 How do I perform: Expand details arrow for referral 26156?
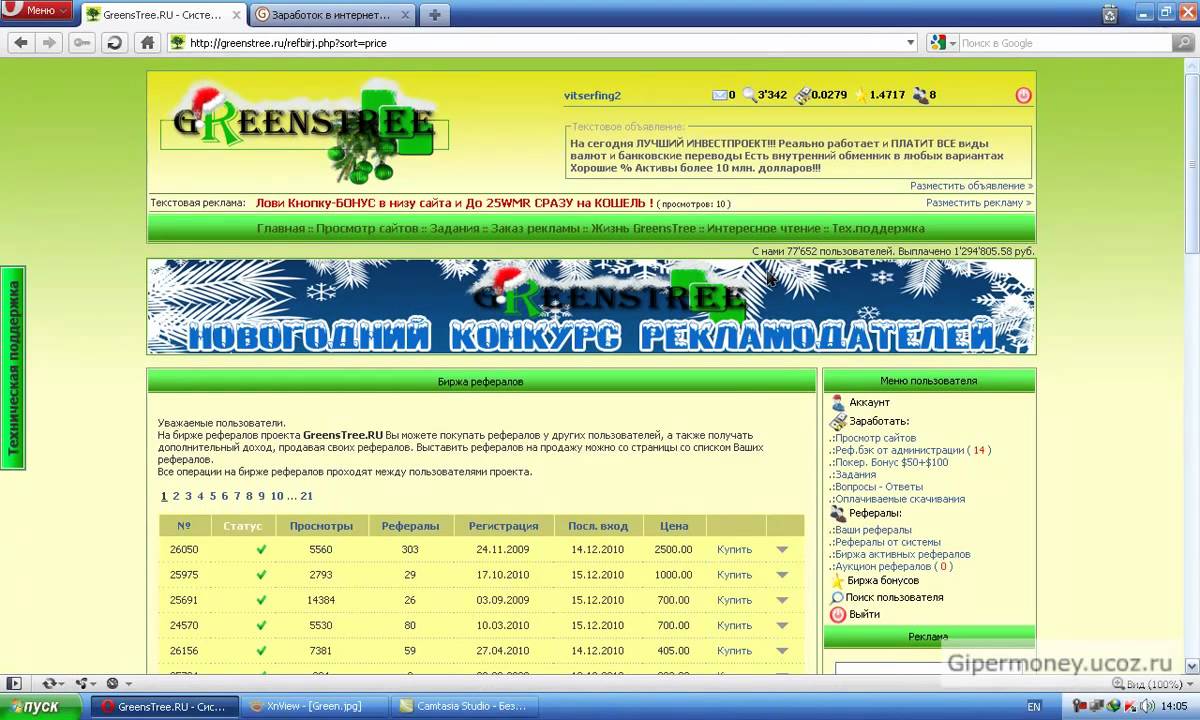click(782, 651)
